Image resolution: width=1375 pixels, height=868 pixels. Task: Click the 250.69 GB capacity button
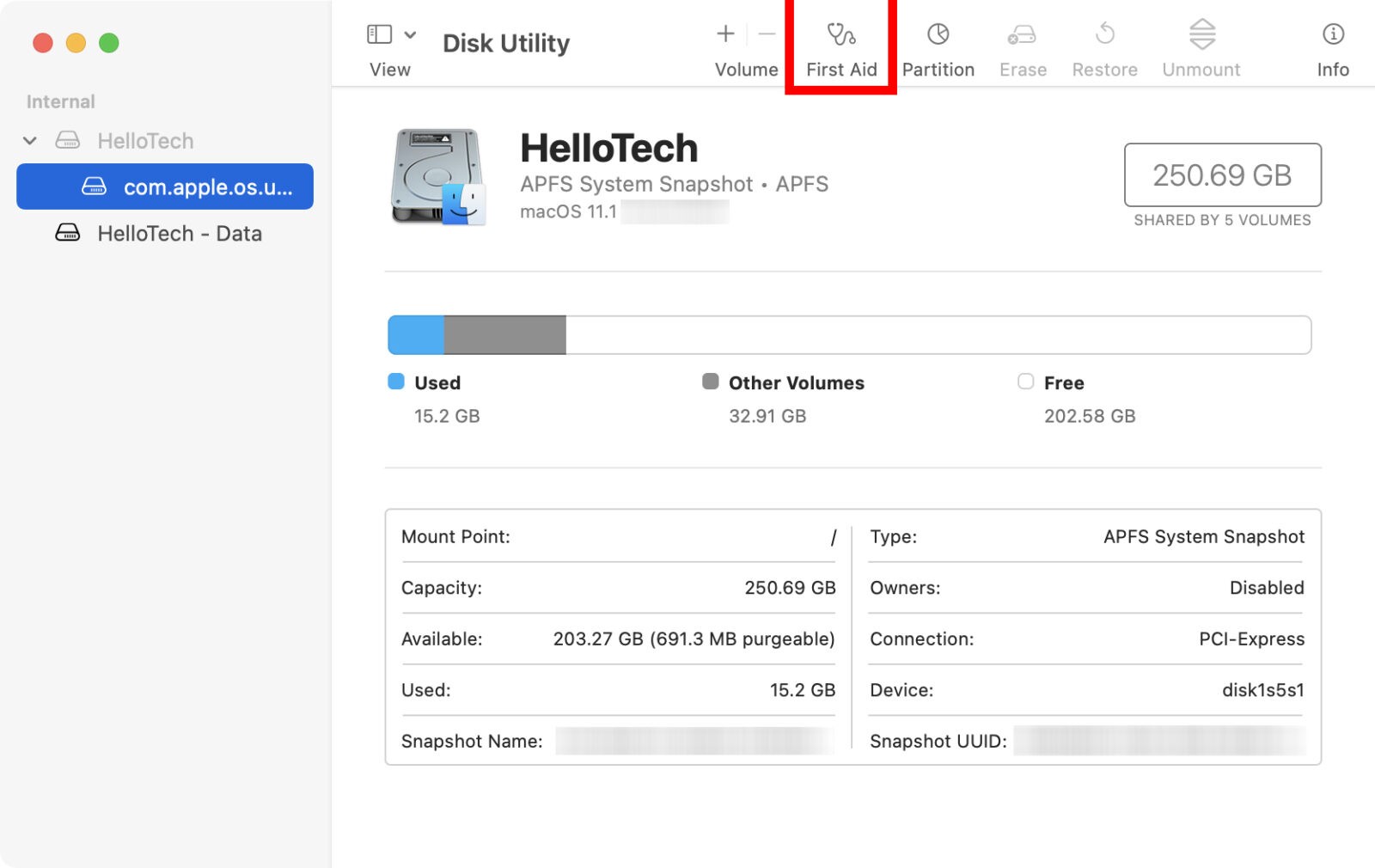[x=1222, y=176]
